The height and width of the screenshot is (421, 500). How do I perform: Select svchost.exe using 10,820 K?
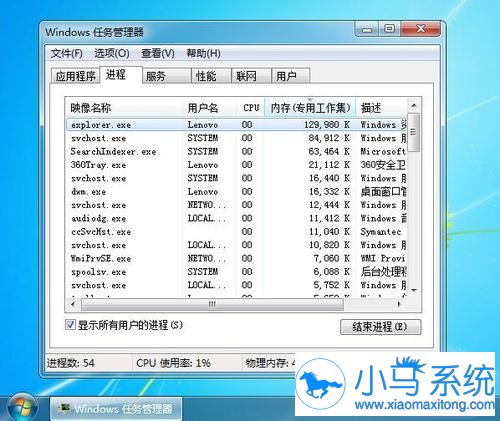click(236, 245)
